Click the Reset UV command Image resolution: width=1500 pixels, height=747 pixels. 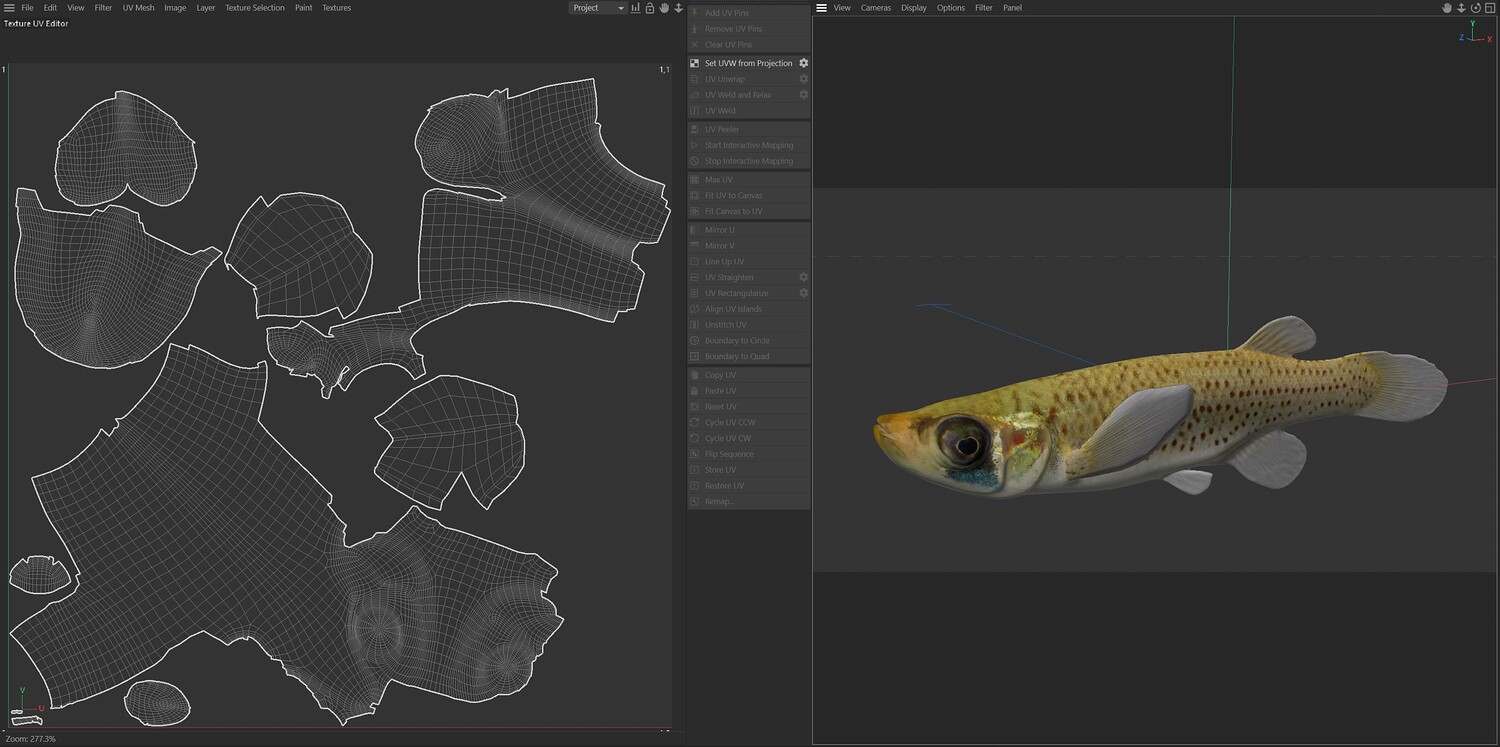(721, 407)
